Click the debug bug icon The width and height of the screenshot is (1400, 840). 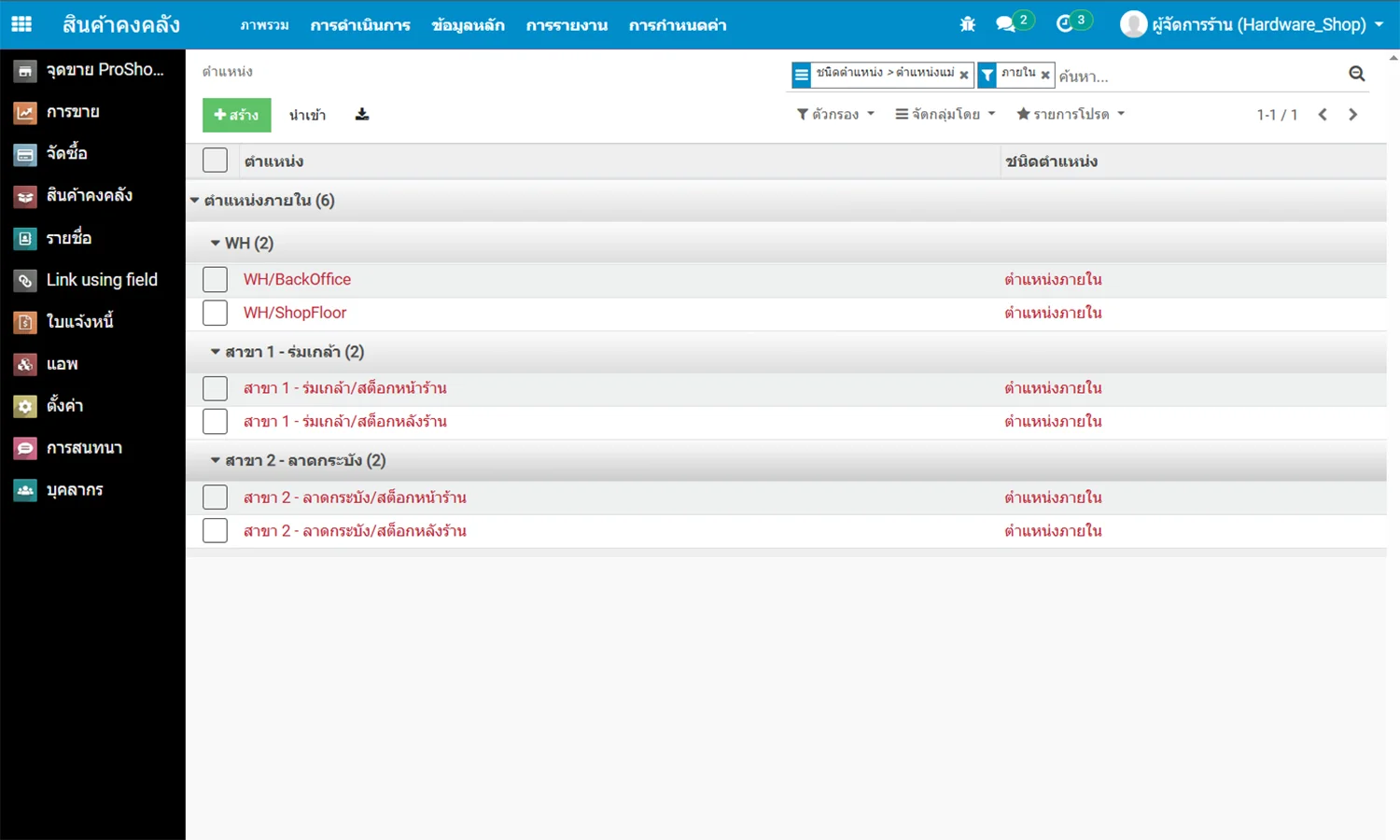[x=968, y=24]
